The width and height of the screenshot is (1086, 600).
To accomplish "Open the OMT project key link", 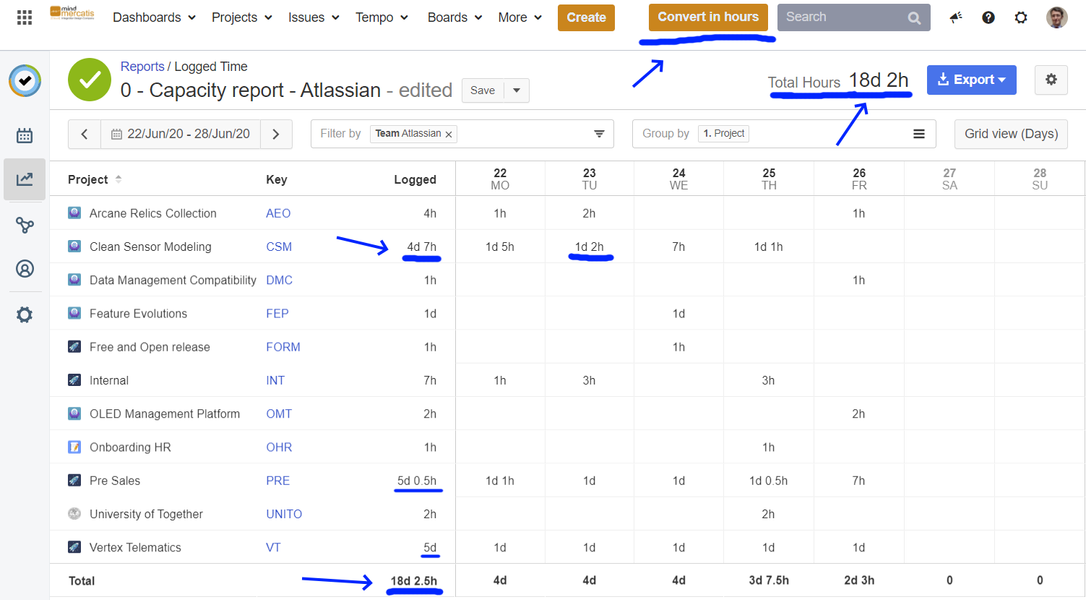I will pyautogui.click(x=279, y=414).
